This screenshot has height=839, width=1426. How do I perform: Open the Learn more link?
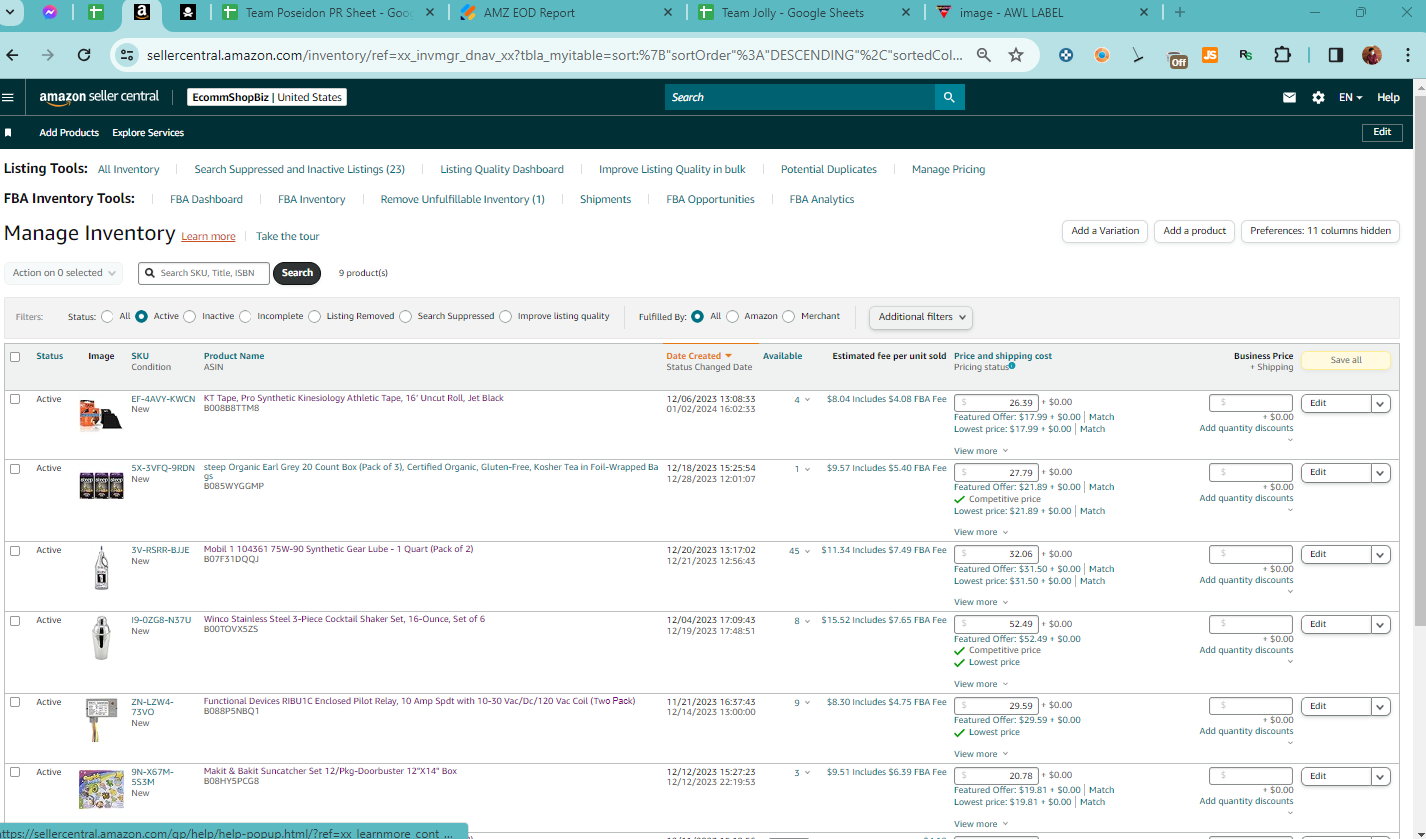[208, 237]
